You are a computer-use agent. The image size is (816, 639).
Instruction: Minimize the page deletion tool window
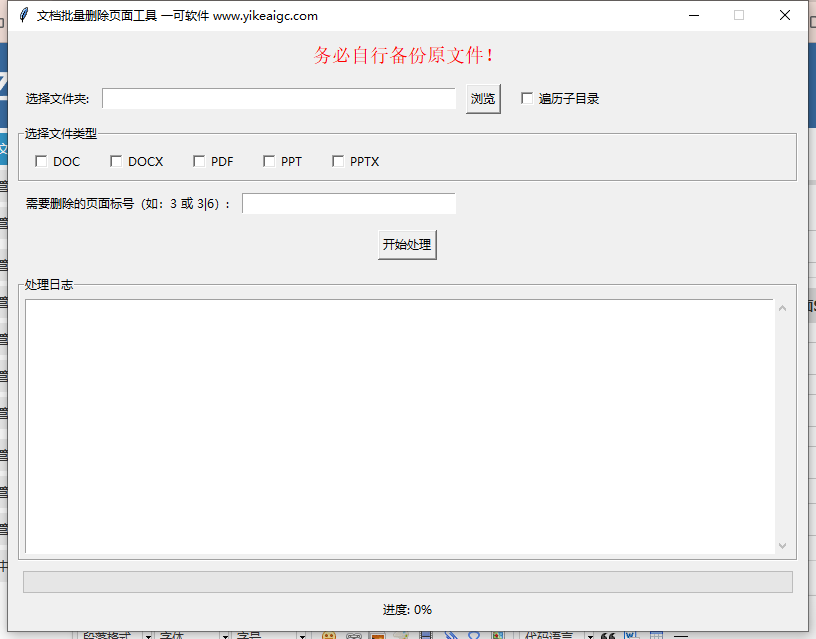(x=694, y=16)
